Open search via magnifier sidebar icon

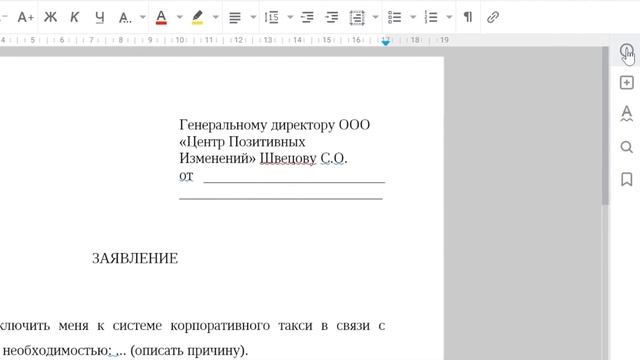tap(627, 147)
